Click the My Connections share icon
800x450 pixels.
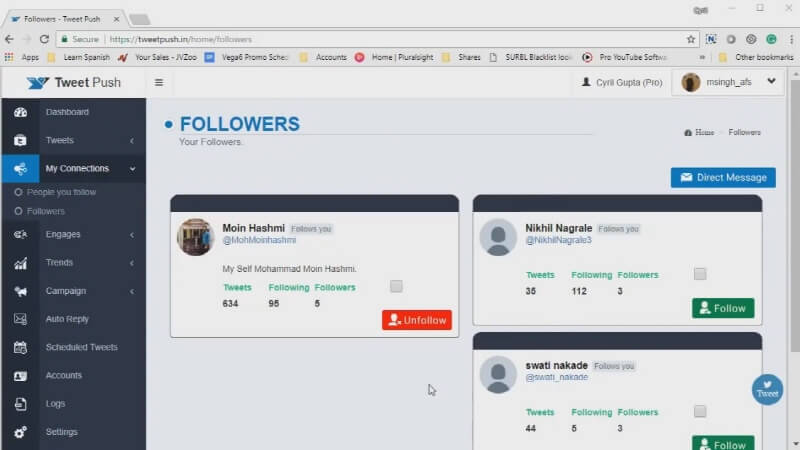(20, 168)
